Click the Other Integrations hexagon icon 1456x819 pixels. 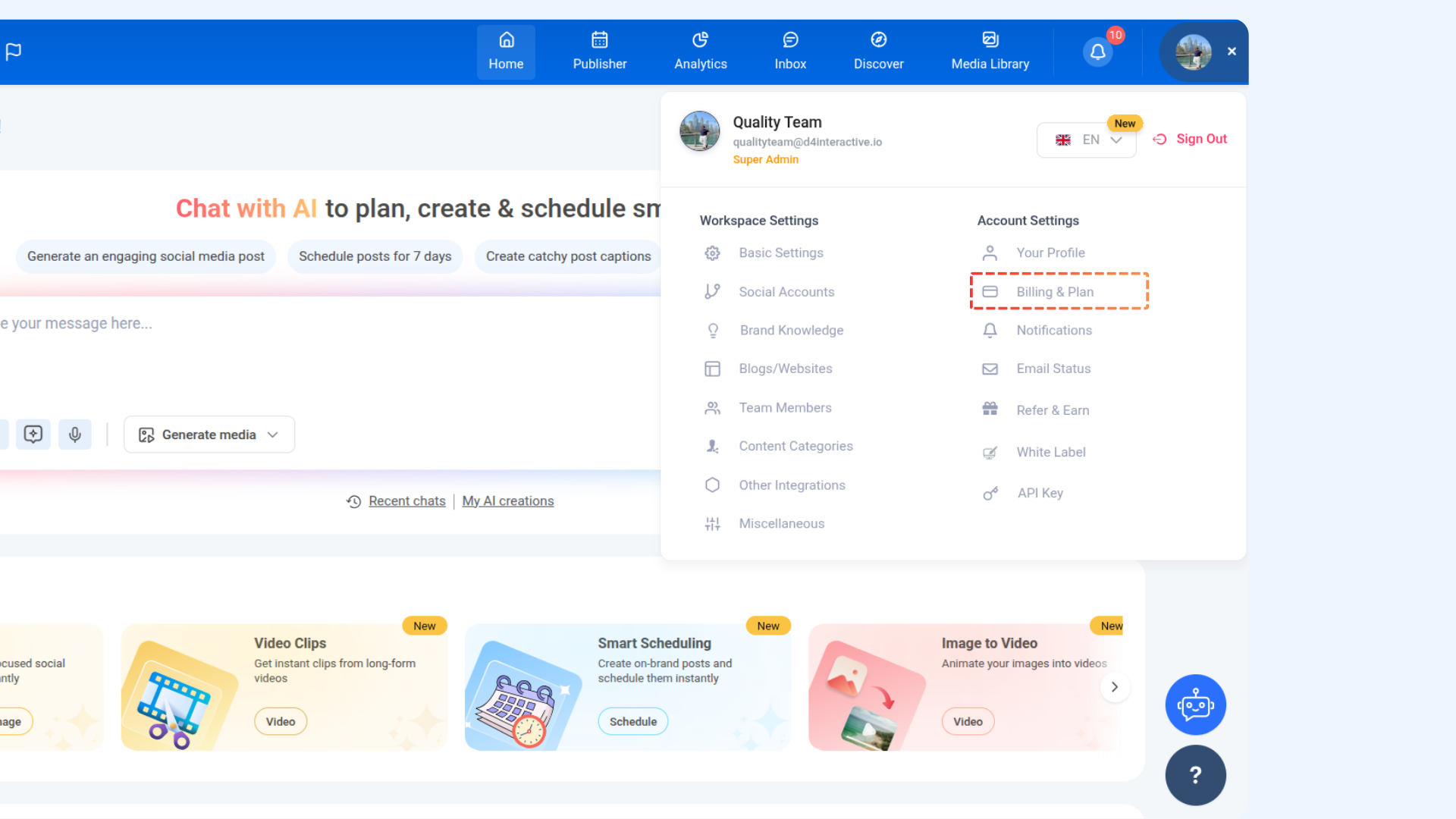tap(712, 485)
